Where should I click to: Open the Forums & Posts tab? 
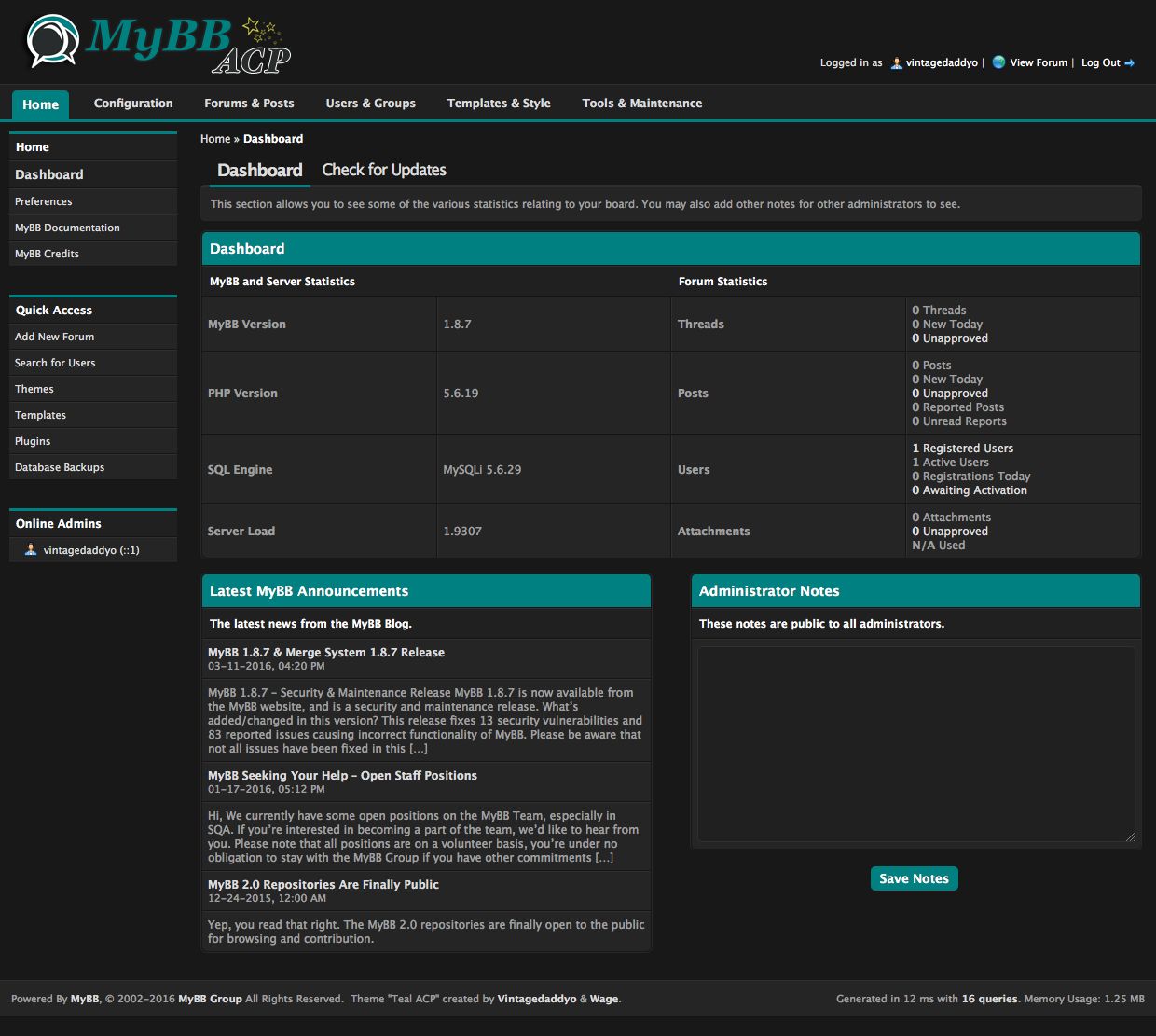click(x=249, y=104)
